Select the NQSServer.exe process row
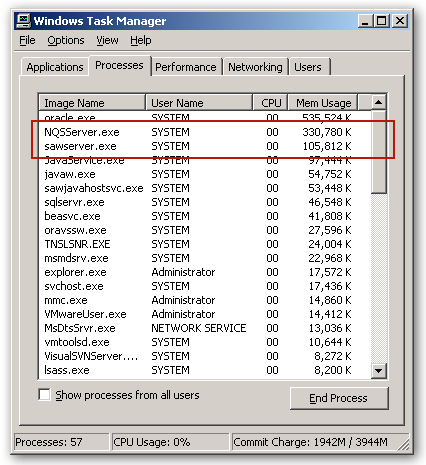Viewport: 426px width, 465px height. point(204,132)
